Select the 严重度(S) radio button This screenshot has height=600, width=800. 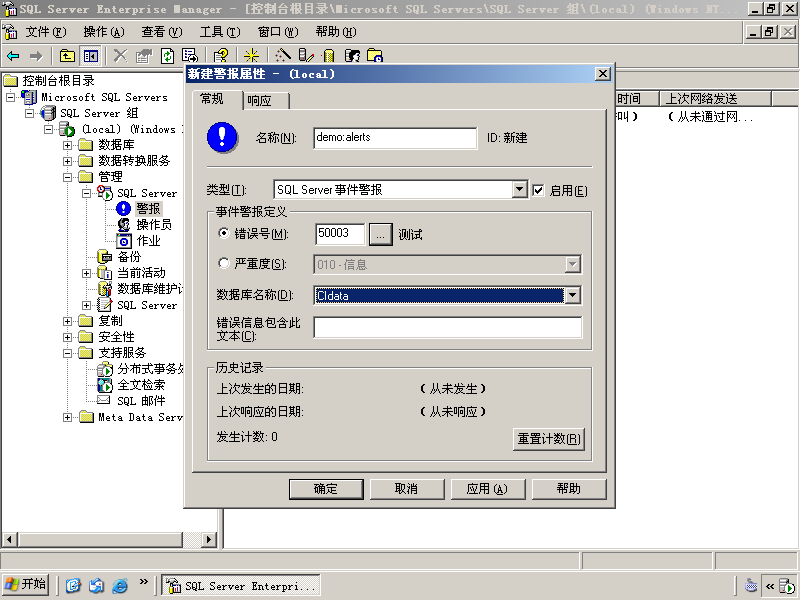pyautogui.click(x=223, y=263)
